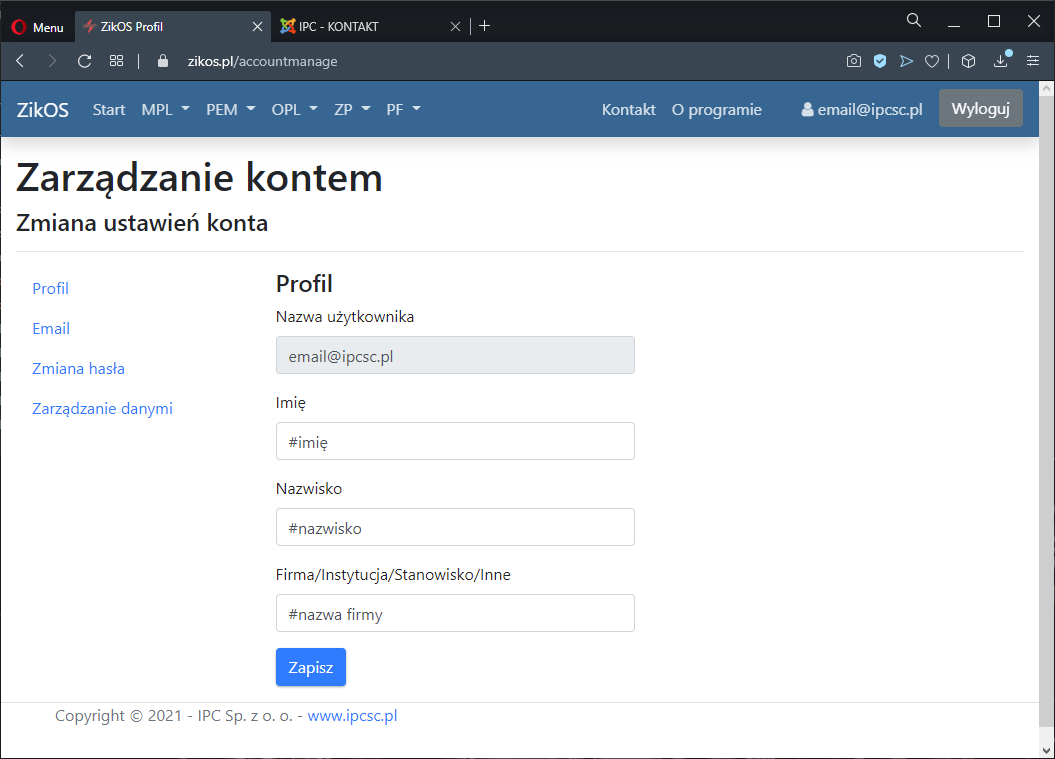
Task: Open the Zmiana hasła sidebar link
Action: 78,368
